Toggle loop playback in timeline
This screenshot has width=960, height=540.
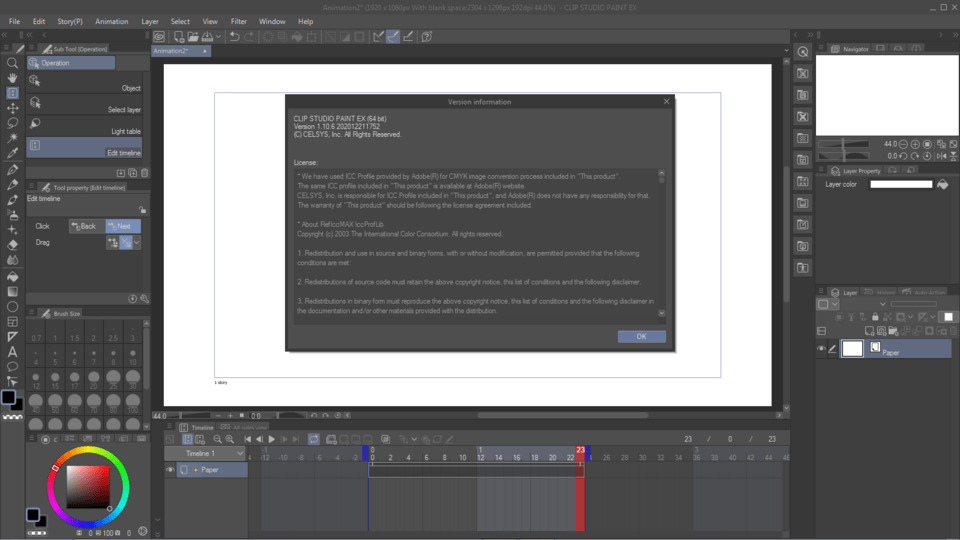313,439
